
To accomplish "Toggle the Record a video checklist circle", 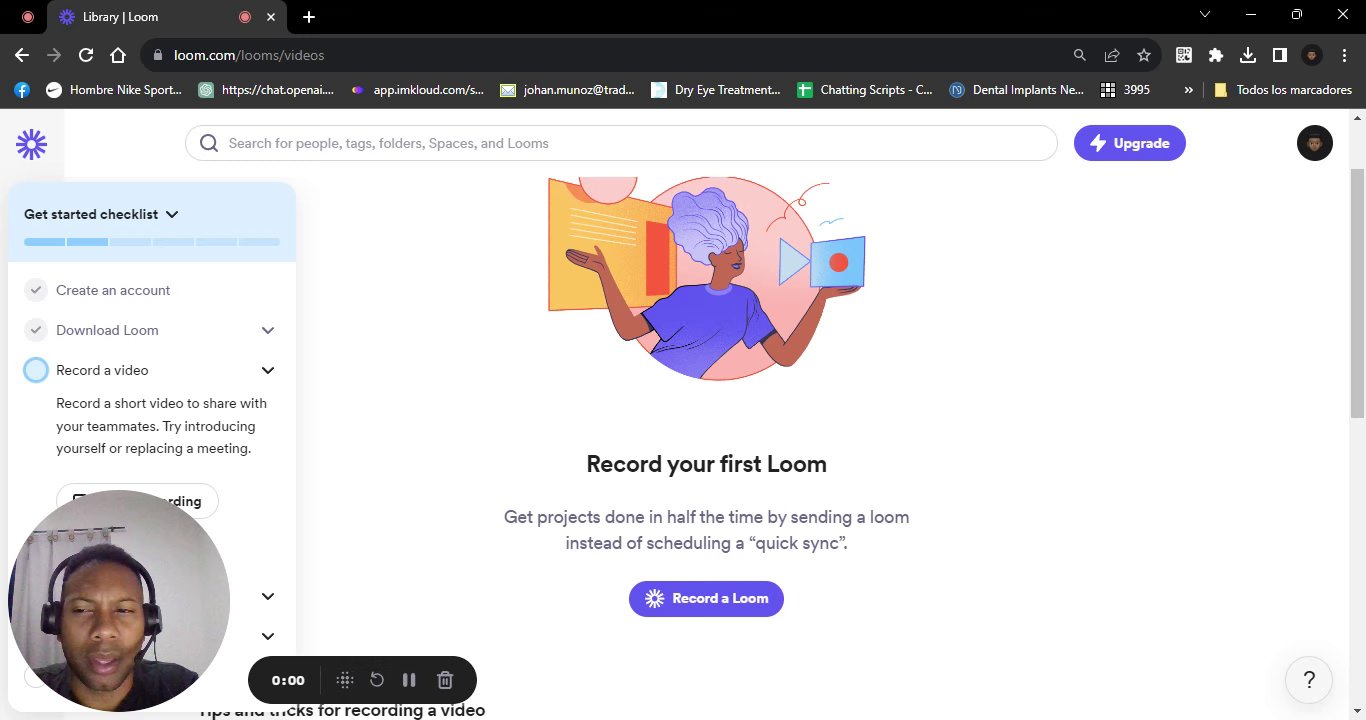I will coord(36,370).
